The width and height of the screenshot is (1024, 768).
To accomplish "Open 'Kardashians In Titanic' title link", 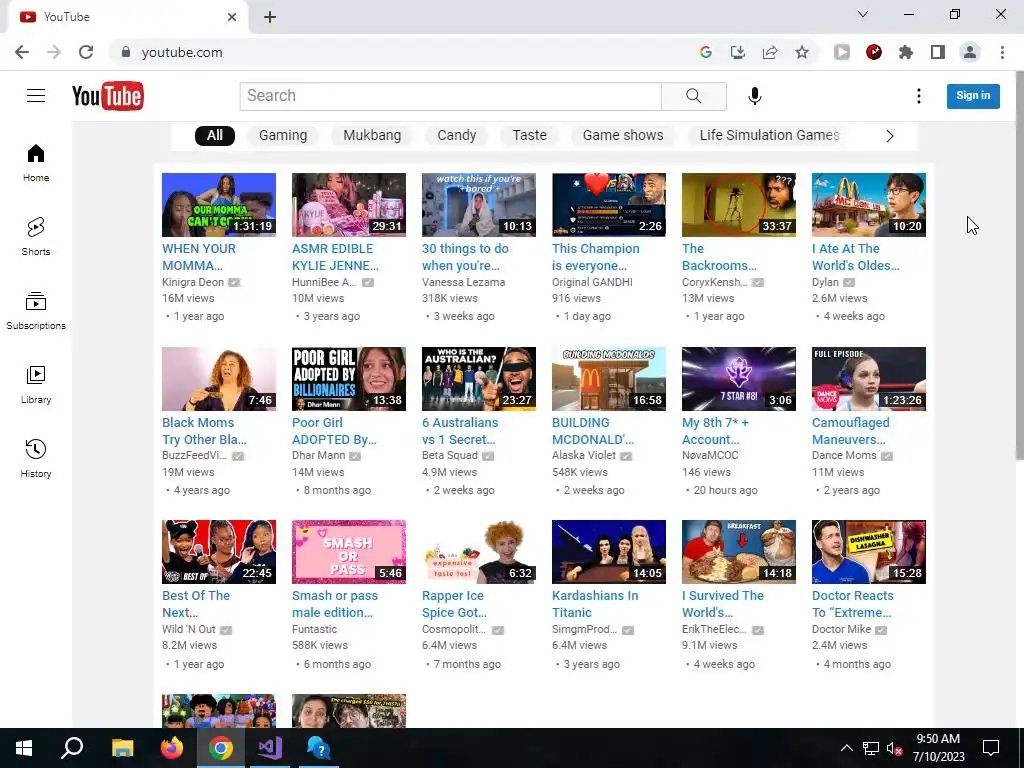I will point(595,604).
